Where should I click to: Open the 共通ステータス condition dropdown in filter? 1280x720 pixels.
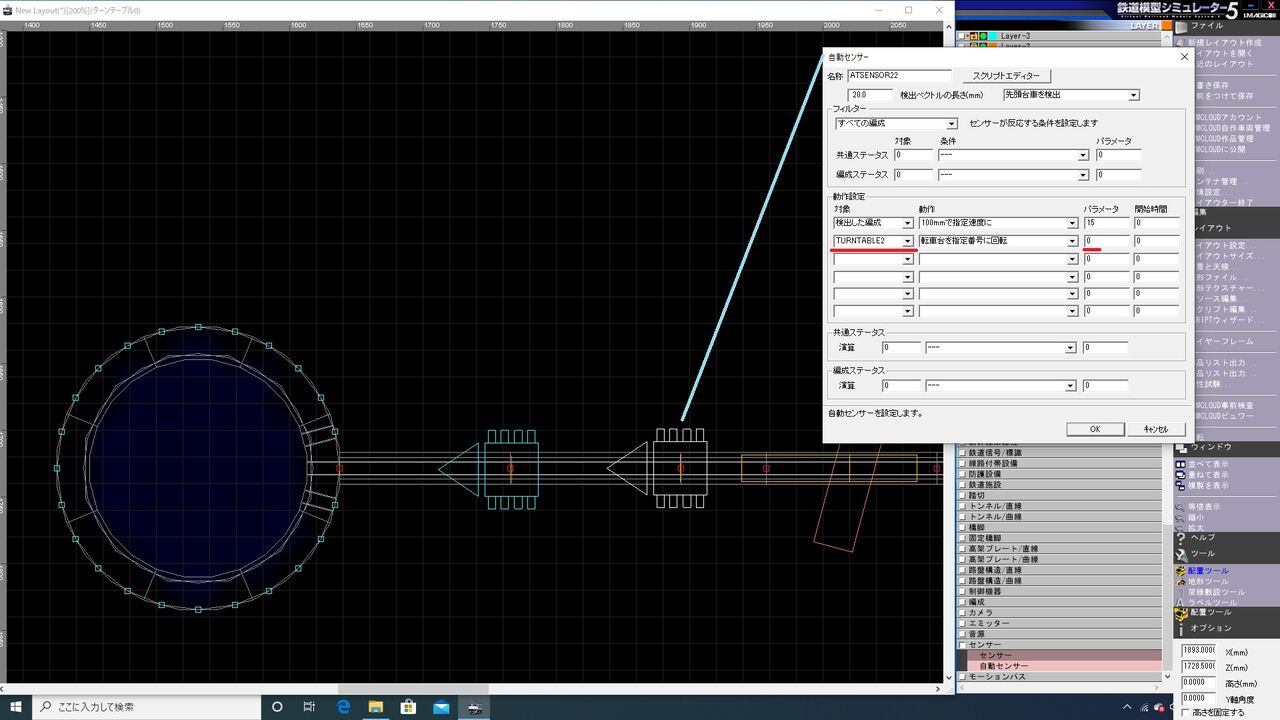pyautogui.click(x=1083, y=155)
